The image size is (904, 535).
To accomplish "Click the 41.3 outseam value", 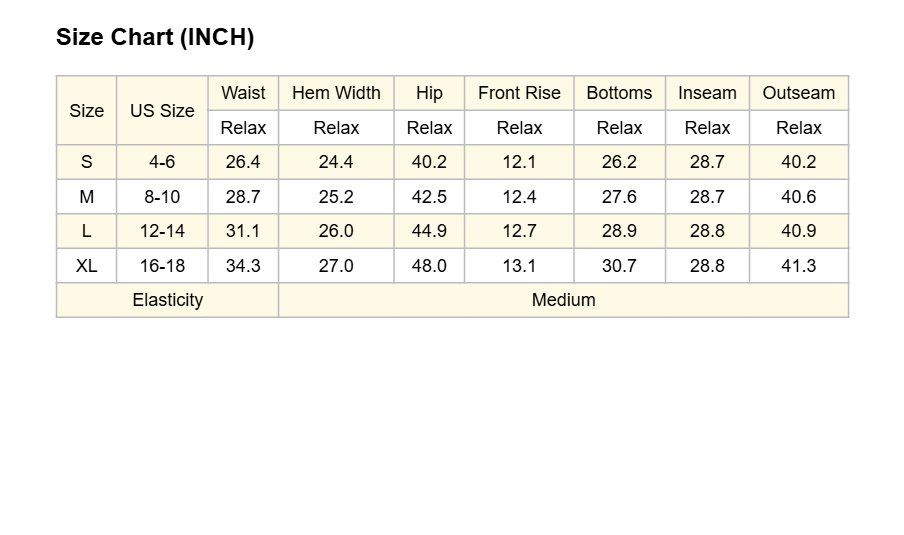I will (798, 266).
